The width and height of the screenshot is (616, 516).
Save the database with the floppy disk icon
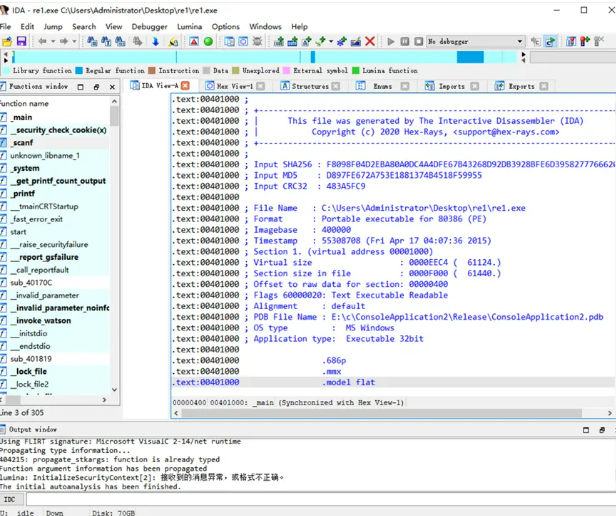[x=21, y=41]
